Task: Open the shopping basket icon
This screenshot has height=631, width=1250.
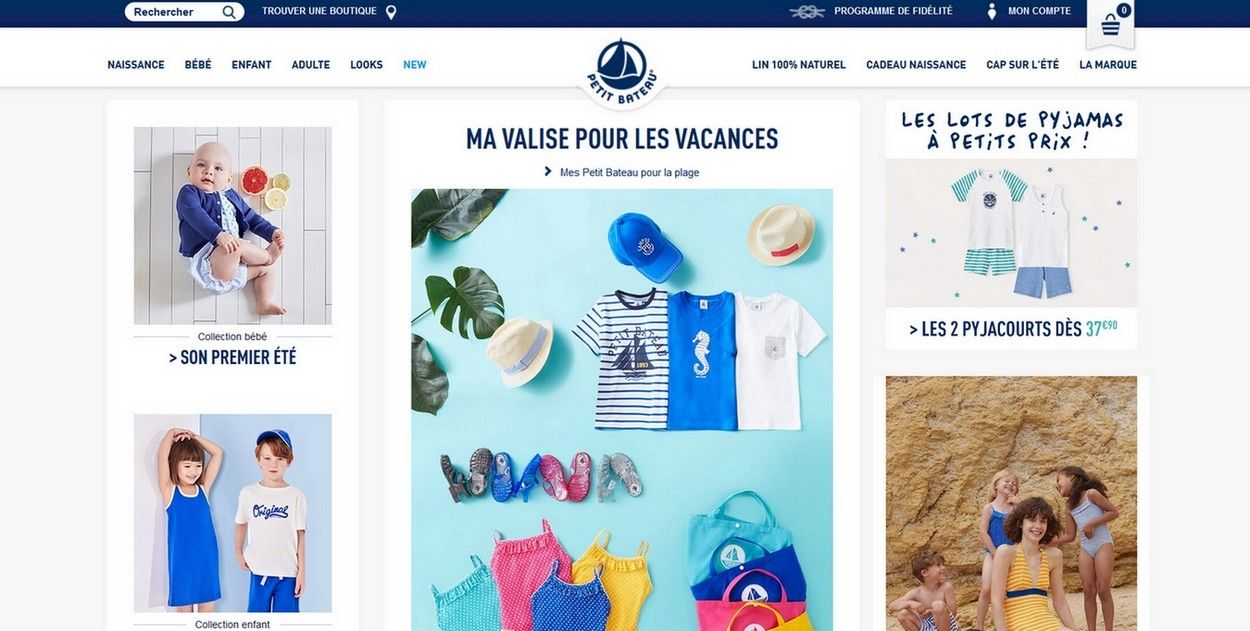Action: tap(1110, 26)
